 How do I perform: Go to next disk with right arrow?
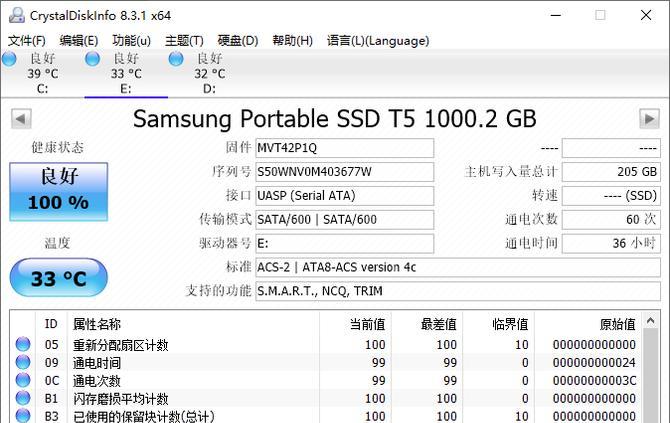(x=649, y=118)
